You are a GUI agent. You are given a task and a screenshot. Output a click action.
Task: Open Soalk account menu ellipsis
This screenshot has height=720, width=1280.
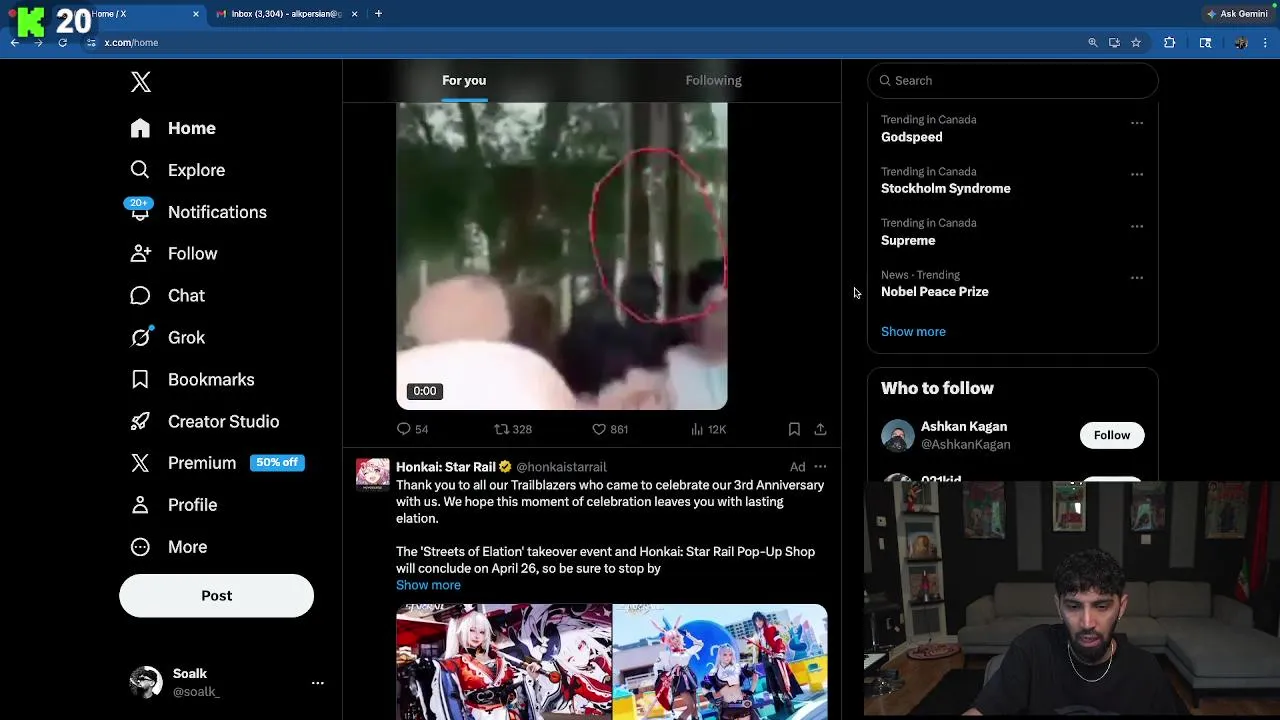(x=317, y=683)
